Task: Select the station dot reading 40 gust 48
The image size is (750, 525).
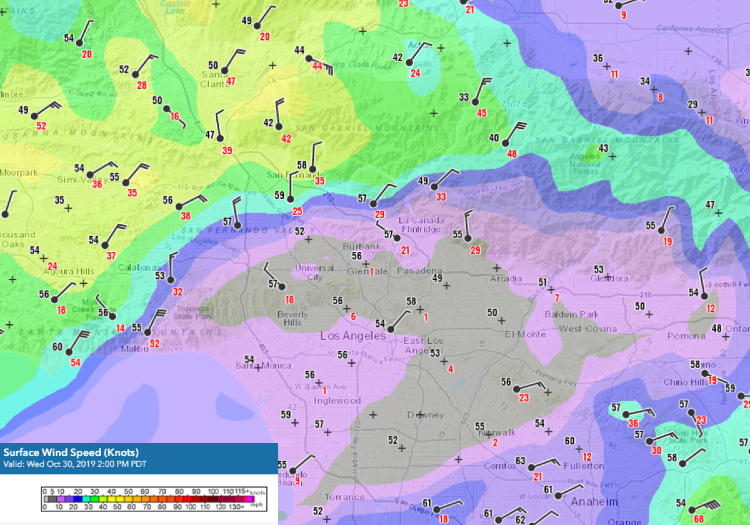Action: [x=505, y=143]
